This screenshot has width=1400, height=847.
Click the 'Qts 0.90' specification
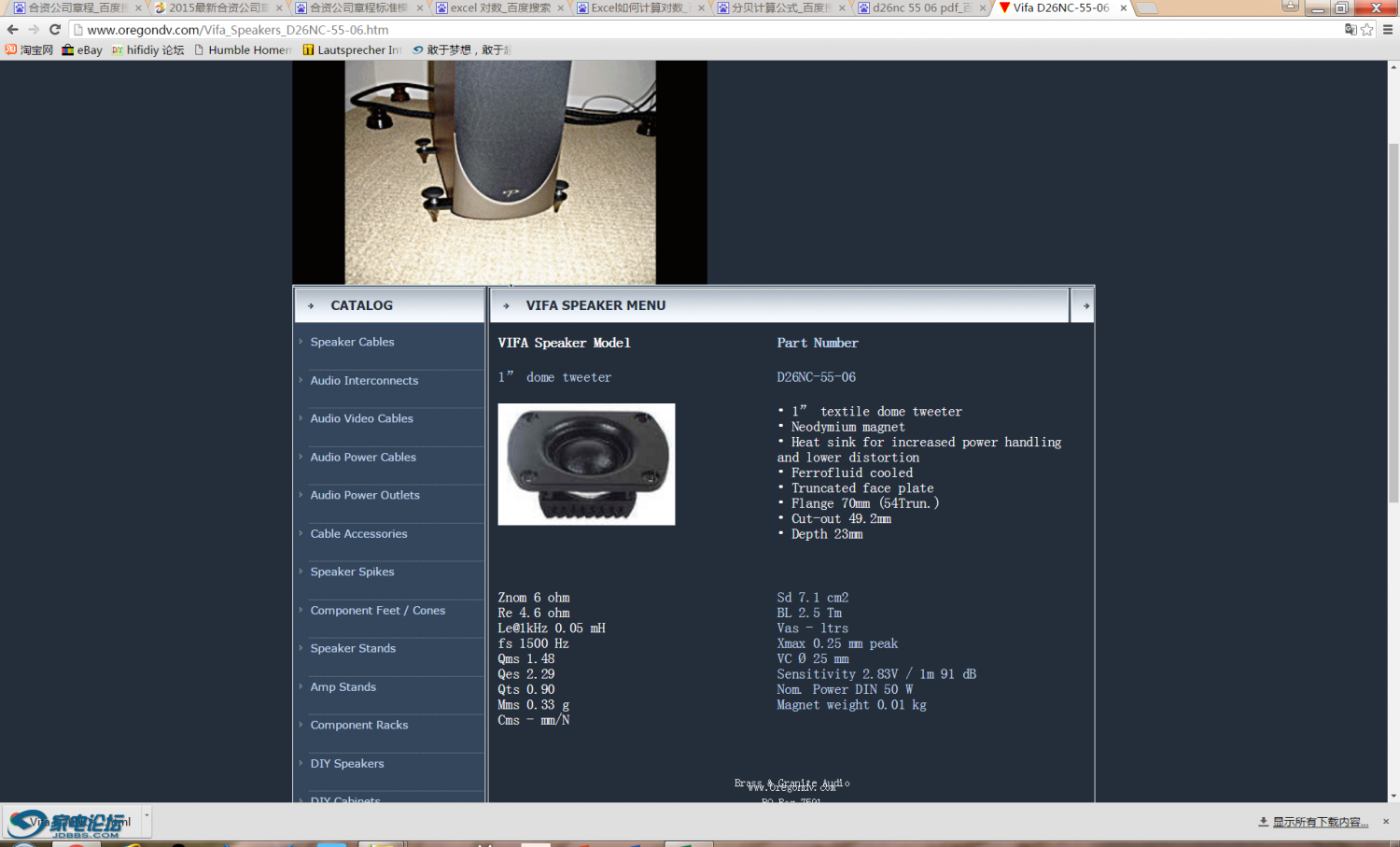tap(525, 689)
